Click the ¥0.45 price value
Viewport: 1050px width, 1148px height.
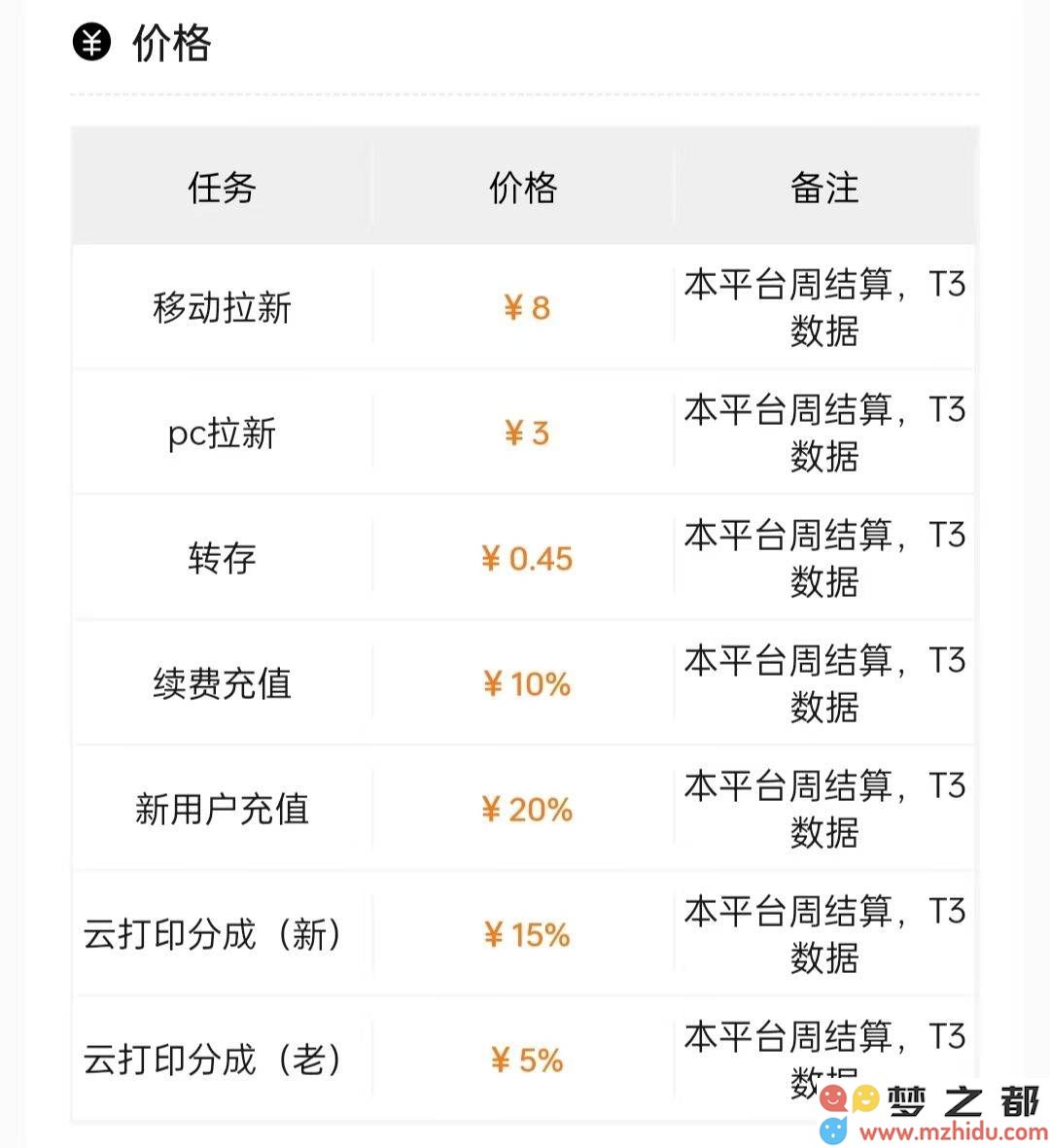(x=527, y=559)
